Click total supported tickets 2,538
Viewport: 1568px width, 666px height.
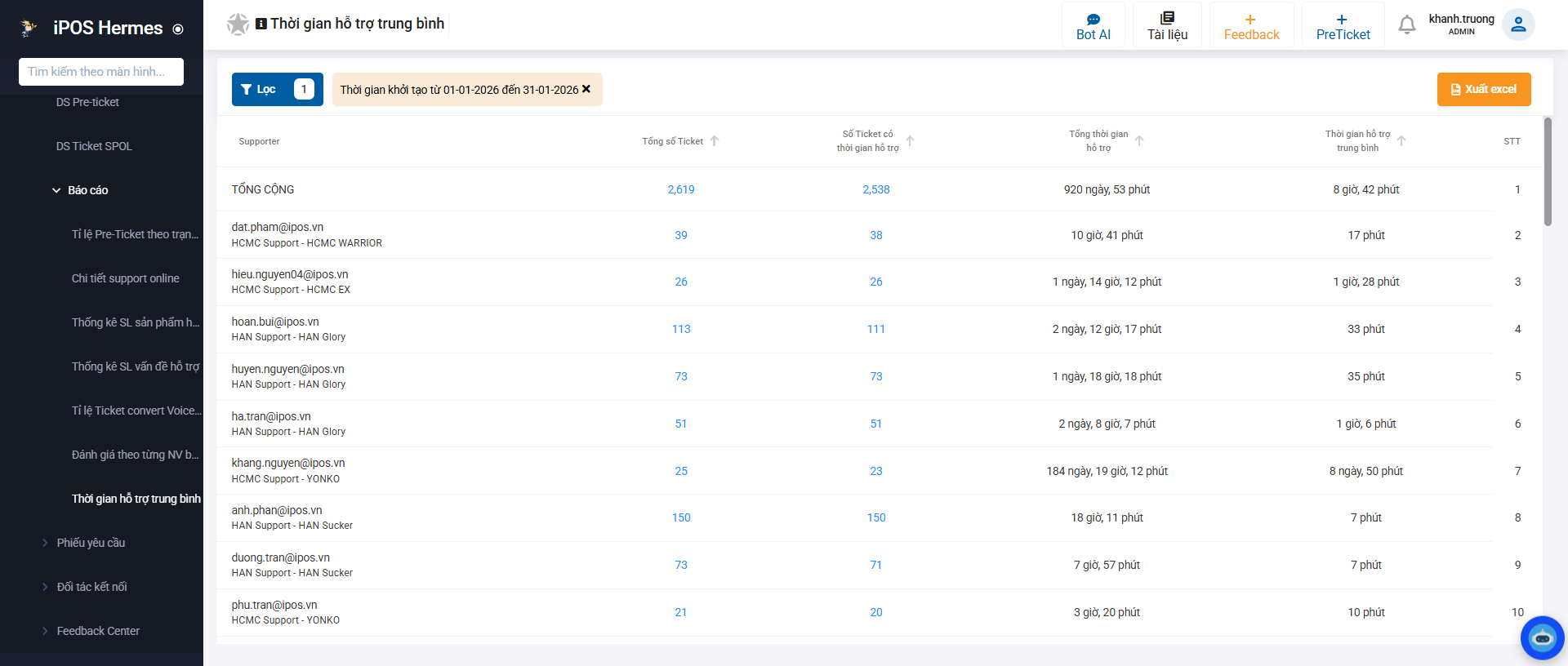(876, 189)
